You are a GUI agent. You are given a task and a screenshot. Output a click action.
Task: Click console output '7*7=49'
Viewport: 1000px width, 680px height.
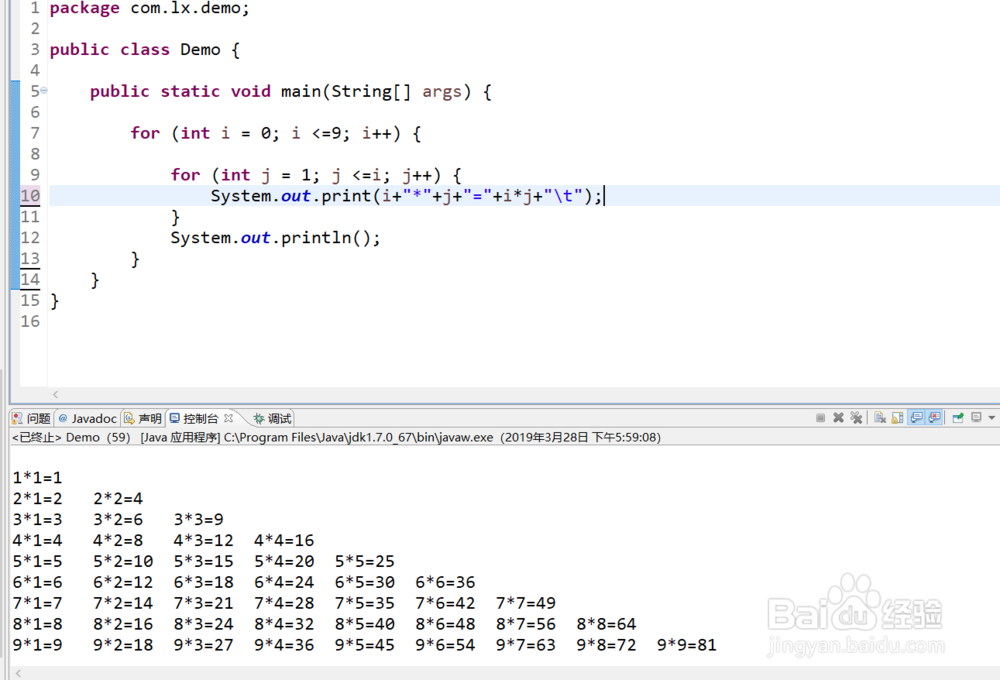coord(526,603)
